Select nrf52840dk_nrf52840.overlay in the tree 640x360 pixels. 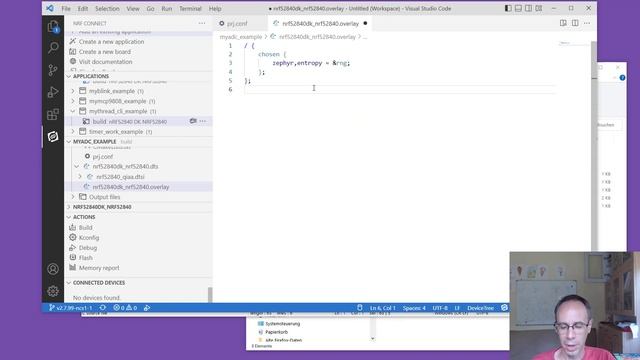pos(131,187)
